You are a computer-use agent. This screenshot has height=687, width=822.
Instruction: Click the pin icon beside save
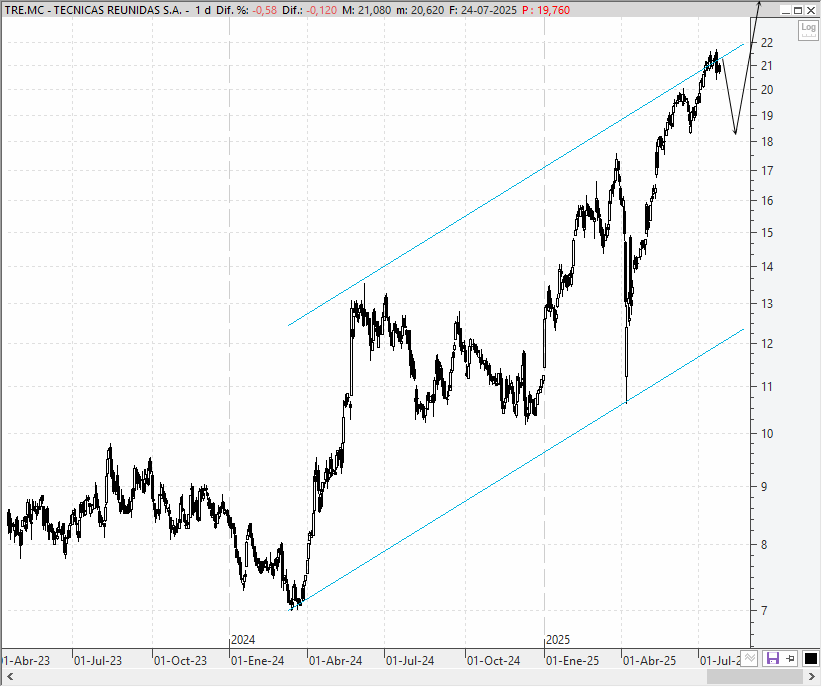coord(791,658)
